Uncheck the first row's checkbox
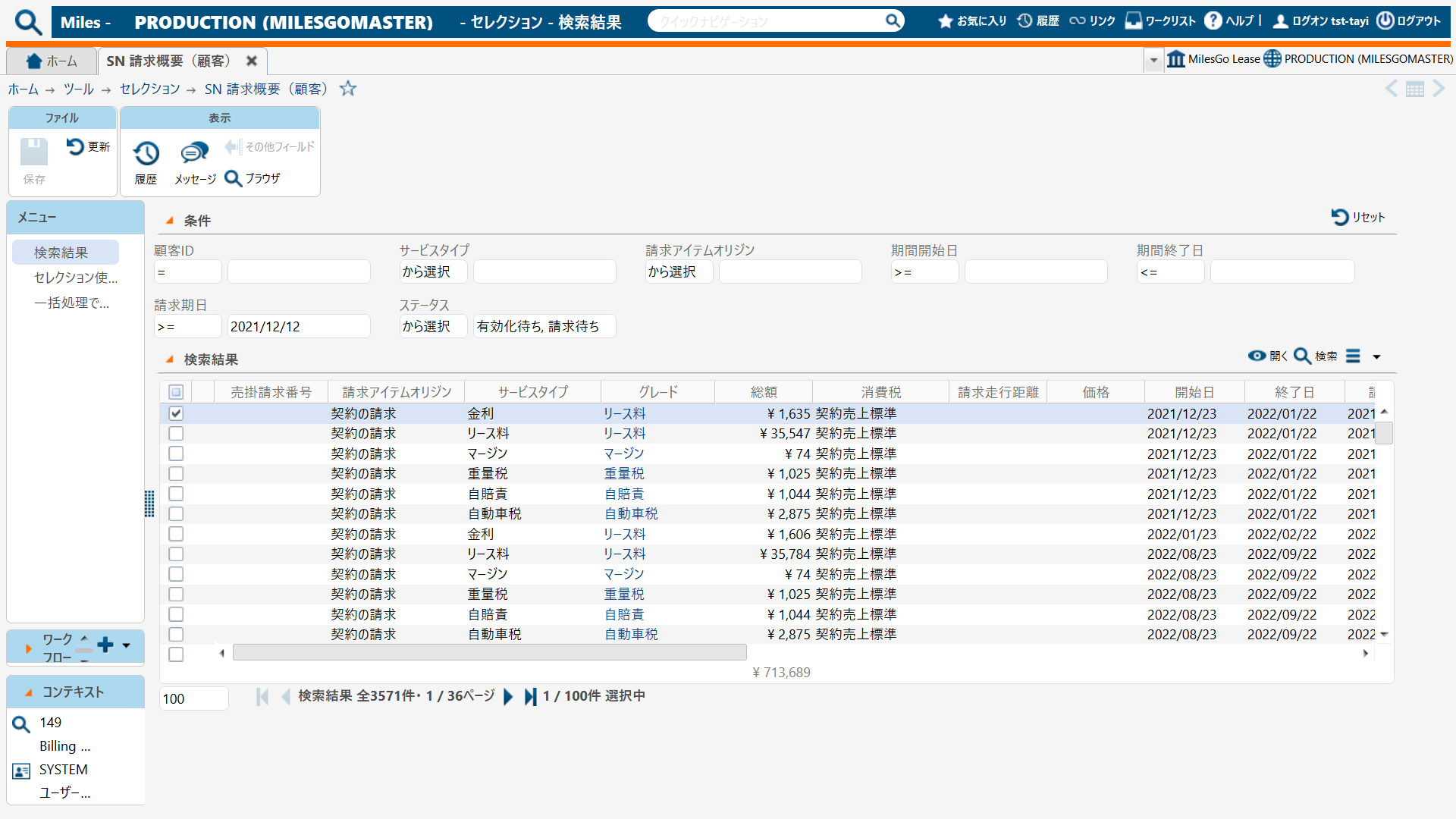The image size is (1456, 819). 176,413
